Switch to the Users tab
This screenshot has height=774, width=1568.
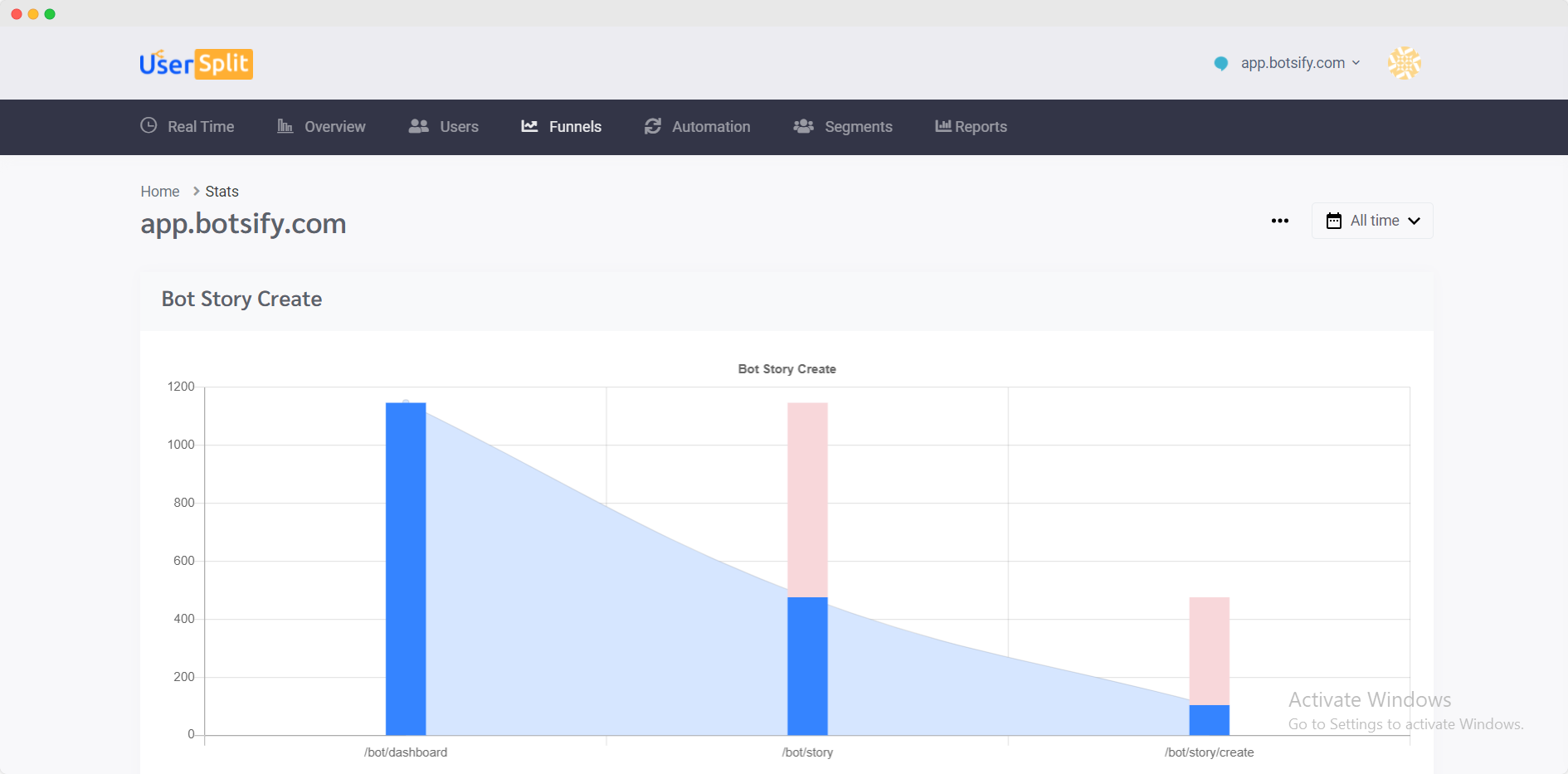coord(444,126)
